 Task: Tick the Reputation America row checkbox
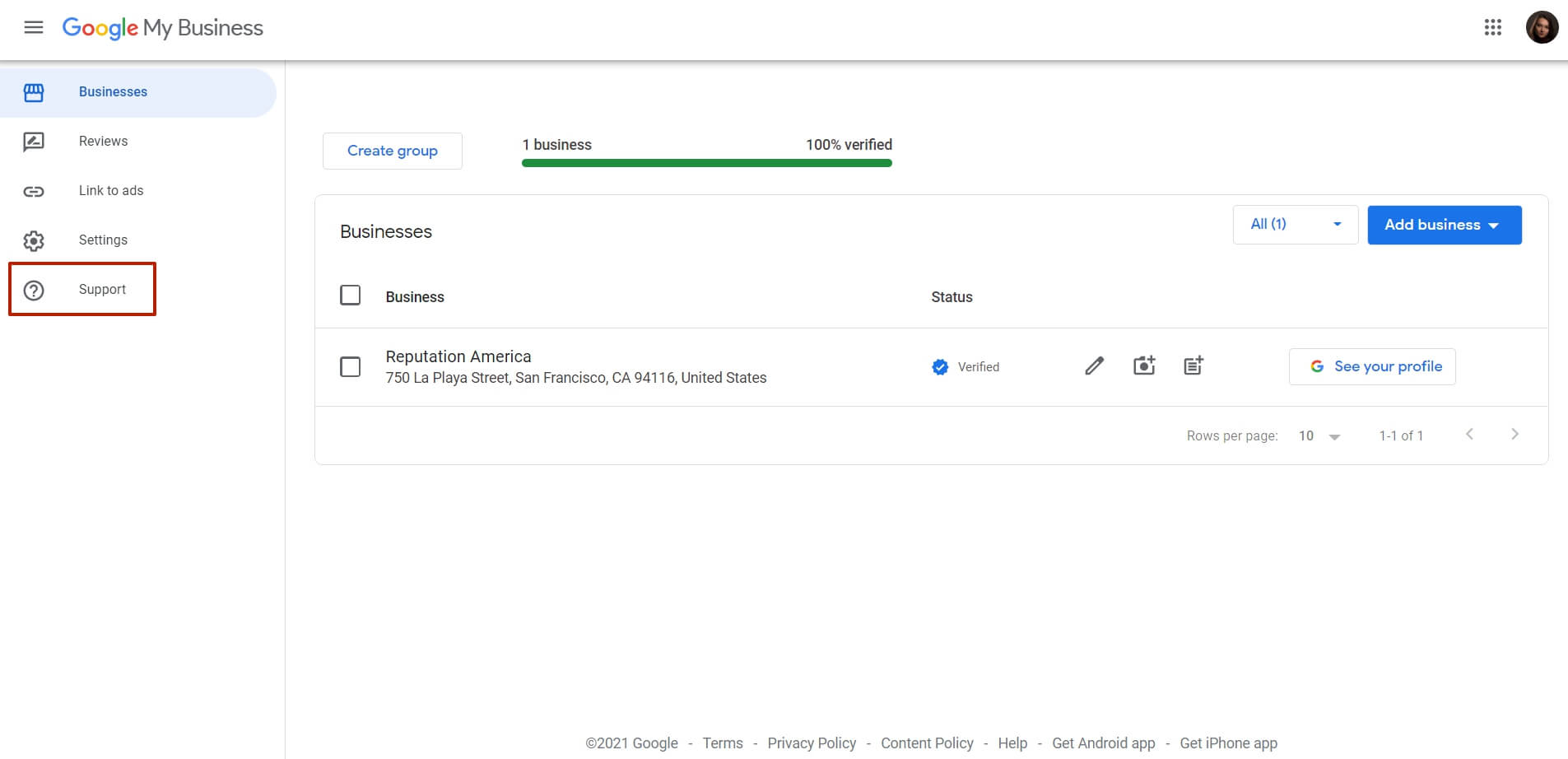351,366
